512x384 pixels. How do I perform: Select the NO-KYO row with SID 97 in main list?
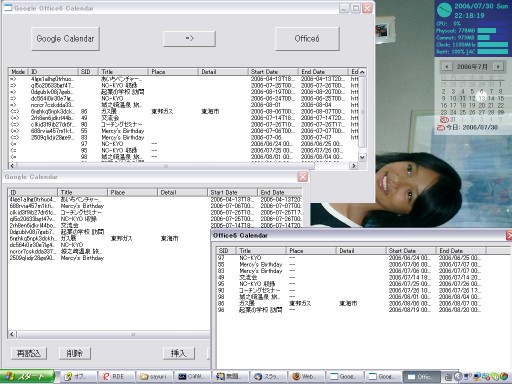[x=183, y=144]
